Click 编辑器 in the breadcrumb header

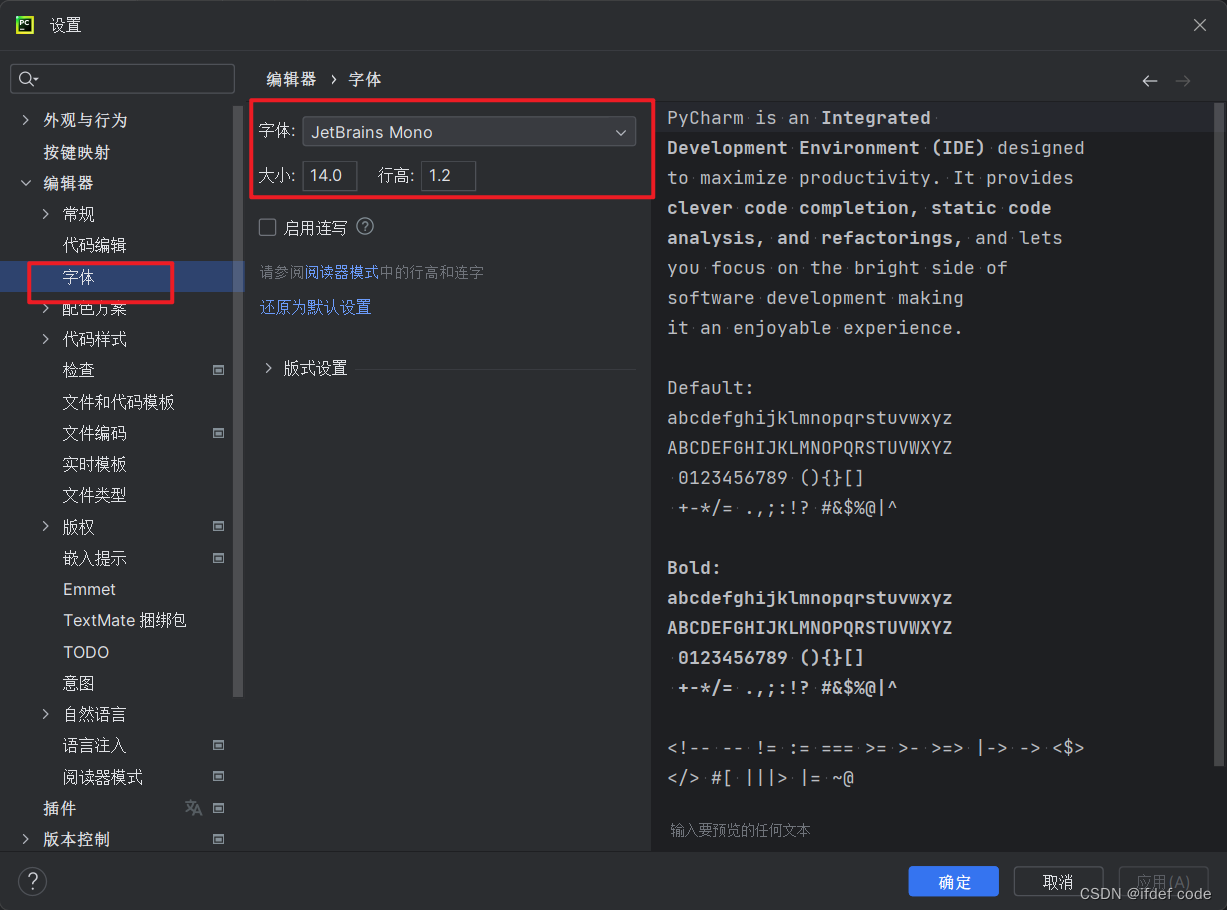(291, 79)
